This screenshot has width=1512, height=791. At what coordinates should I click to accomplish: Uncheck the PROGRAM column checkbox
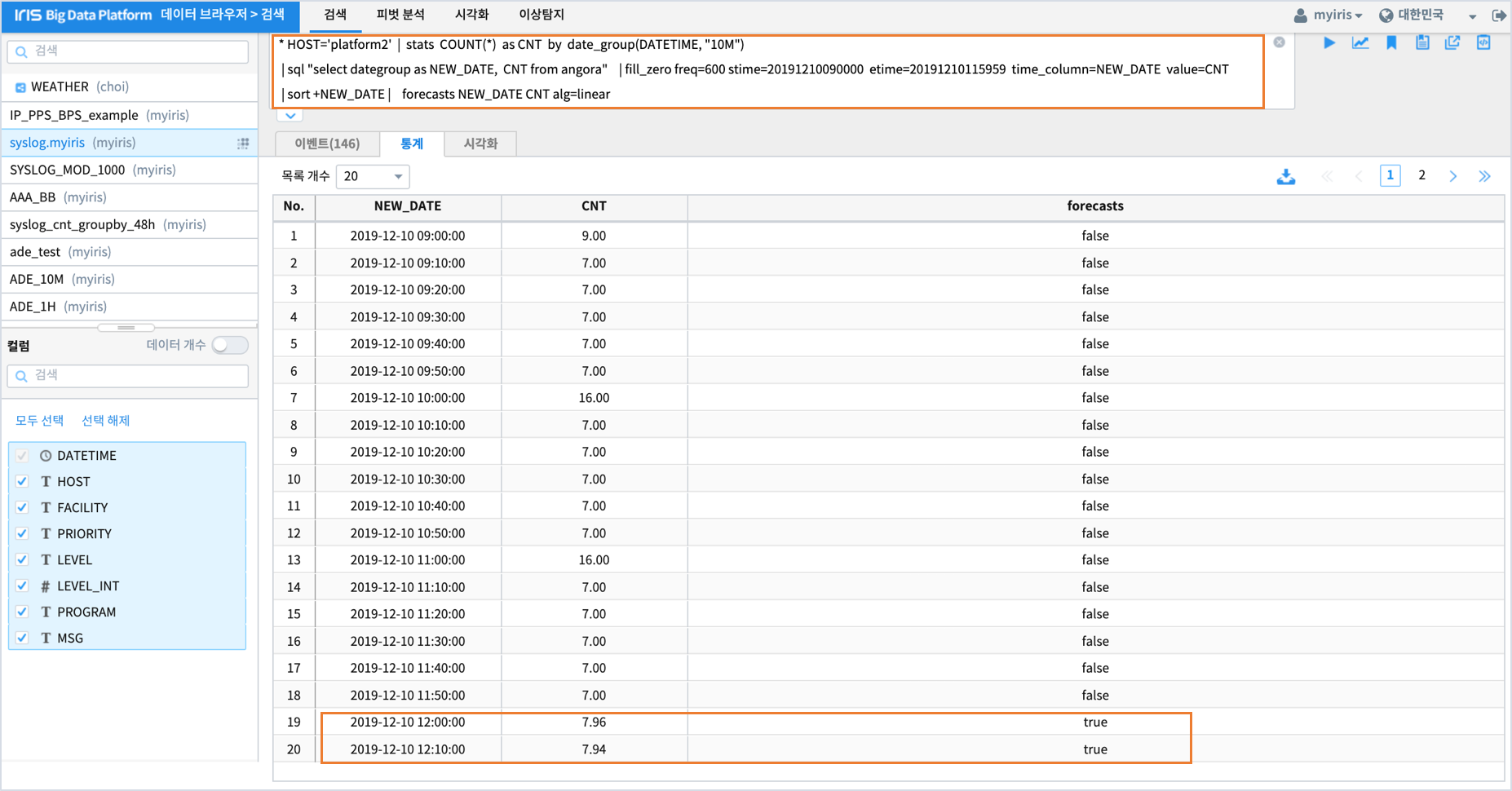click(x=22, y=612)
